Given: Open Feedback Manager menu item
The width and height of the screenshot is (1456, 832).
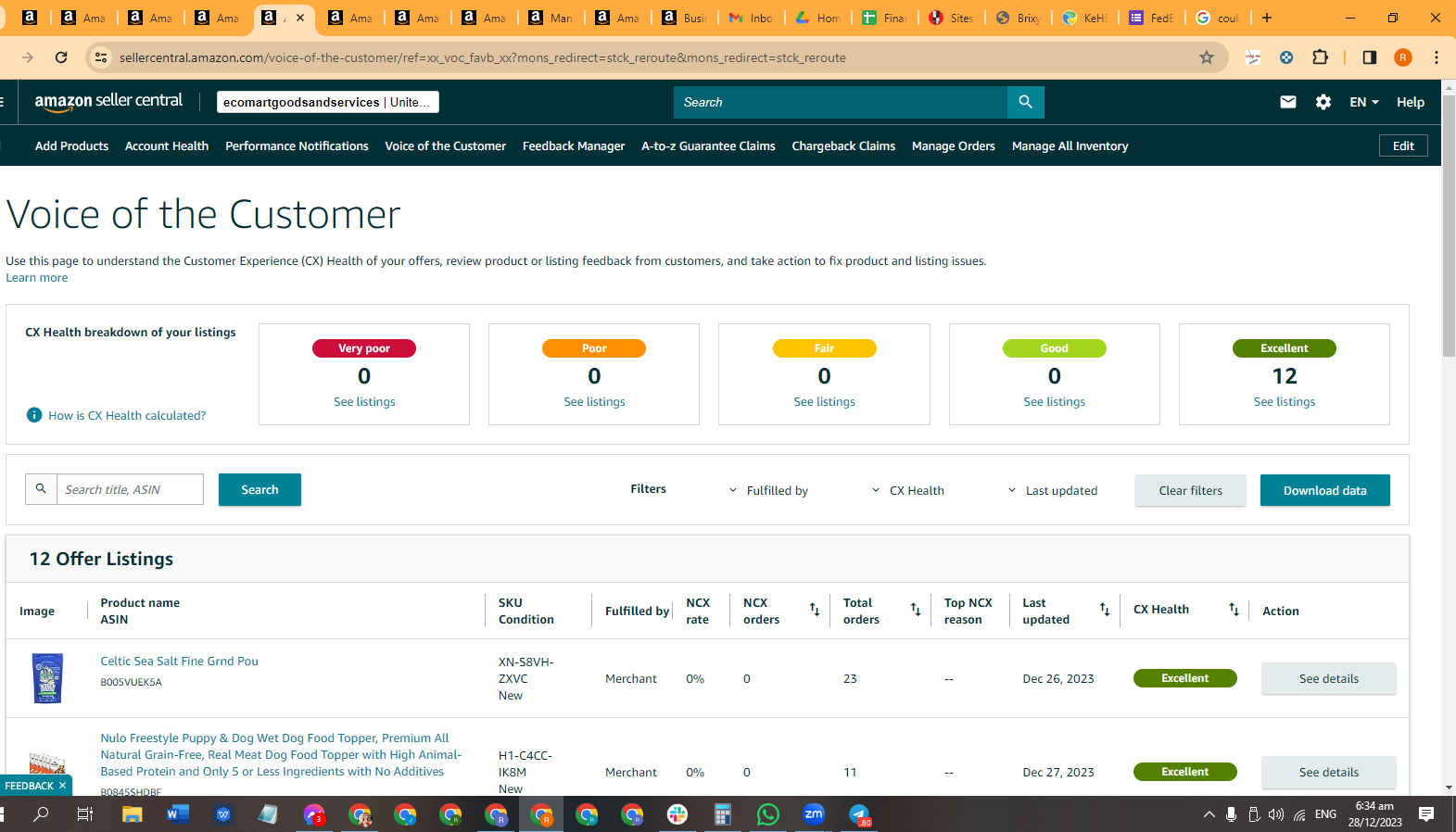Looking at the screenshot, I should (574, 145).
